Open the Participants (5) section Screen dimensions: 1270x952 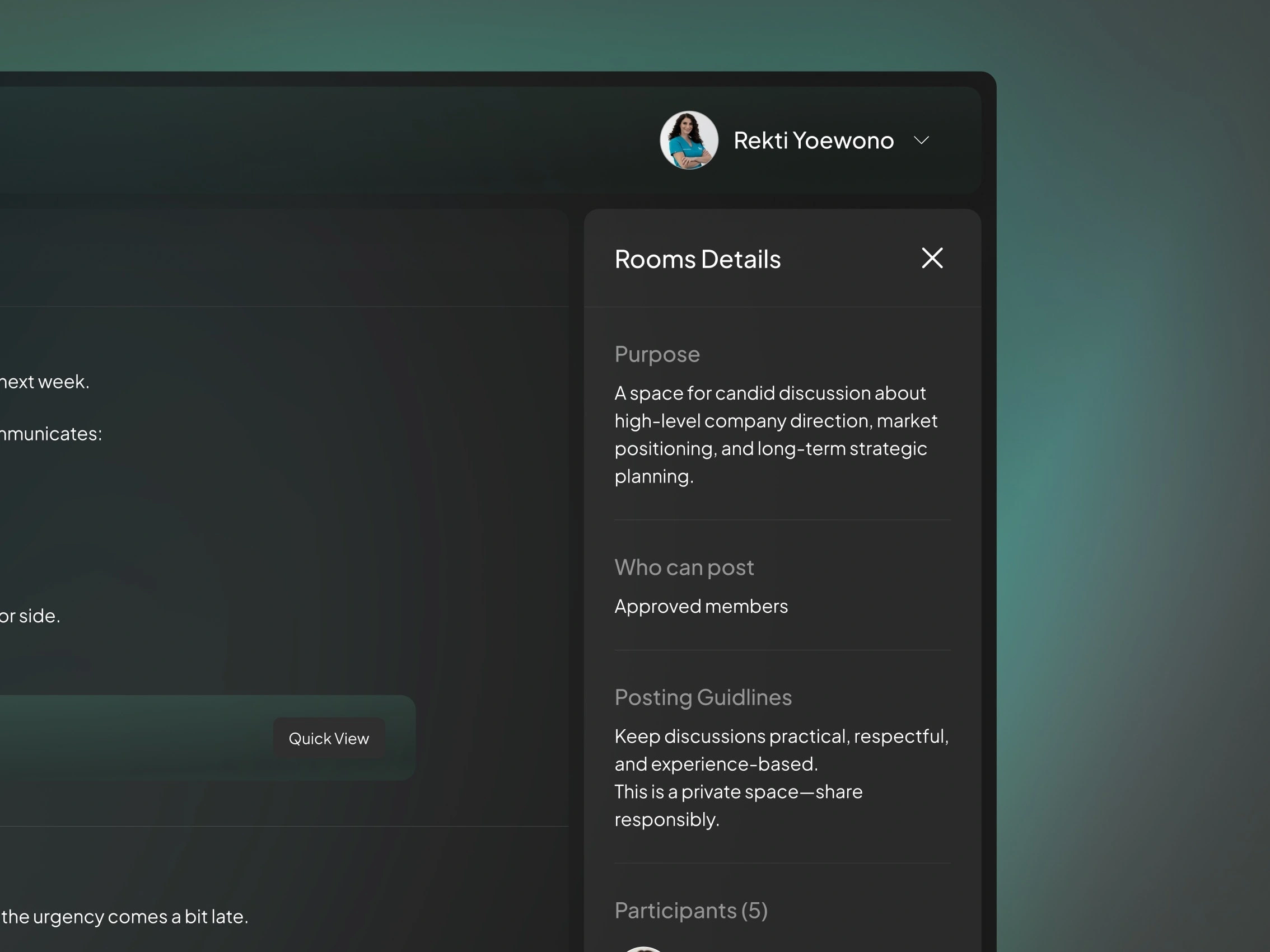coord(690,910)
